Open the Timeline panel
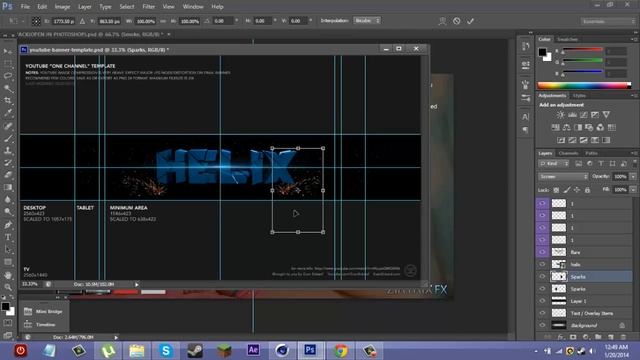This screenshot has height=360, width=640. click(40, 324)
